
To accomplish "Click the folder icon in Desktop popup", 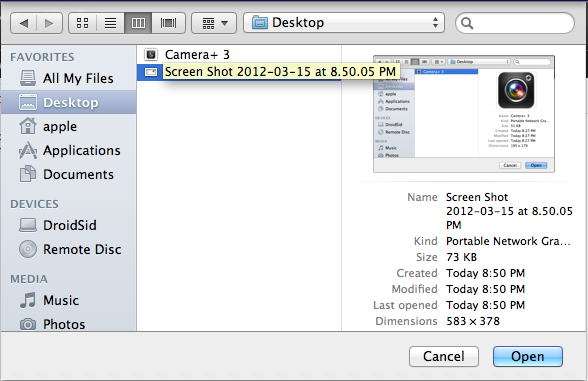I will tap(260, 23).
